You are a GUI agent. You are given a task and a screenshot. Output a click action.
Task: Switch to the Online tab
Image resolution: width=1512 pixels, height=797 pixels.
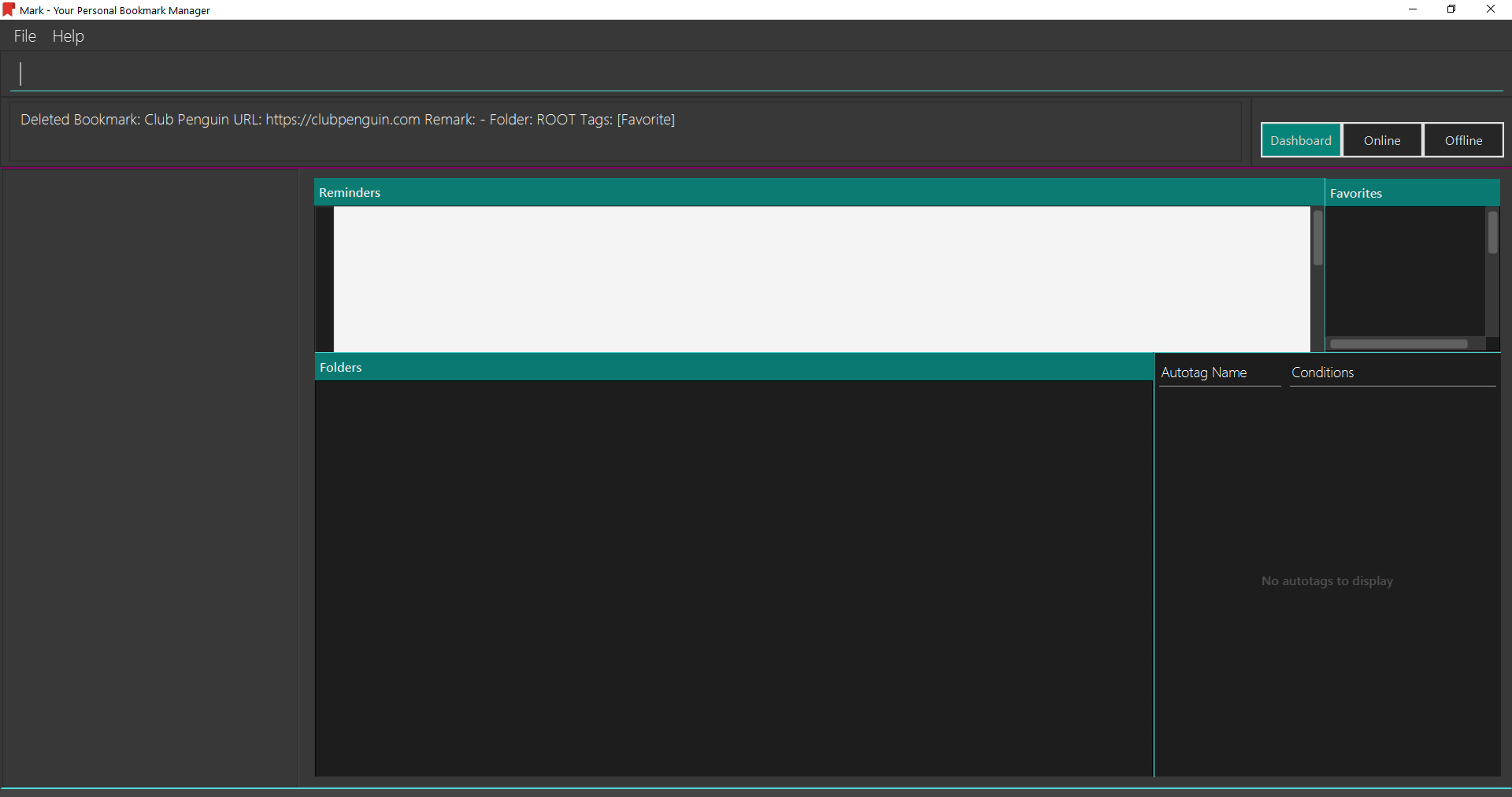coord(1382,140)
